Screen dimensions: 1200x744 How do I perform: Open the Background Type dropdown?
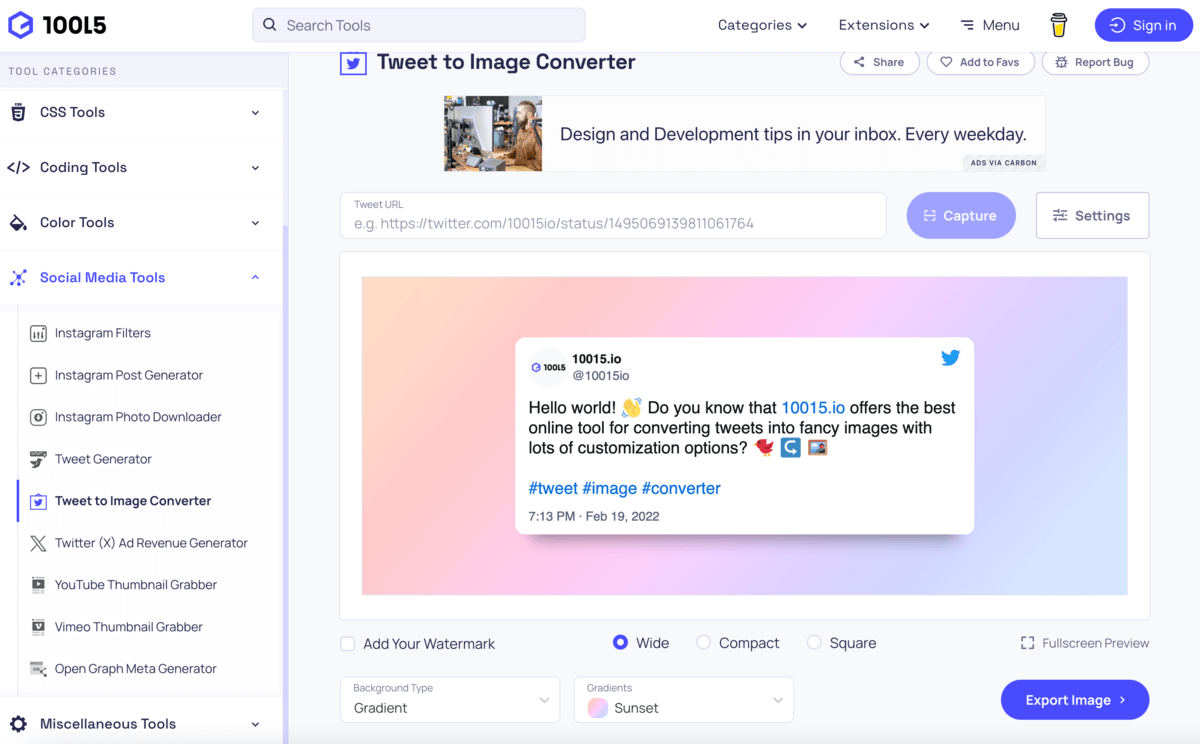point(450,700)
